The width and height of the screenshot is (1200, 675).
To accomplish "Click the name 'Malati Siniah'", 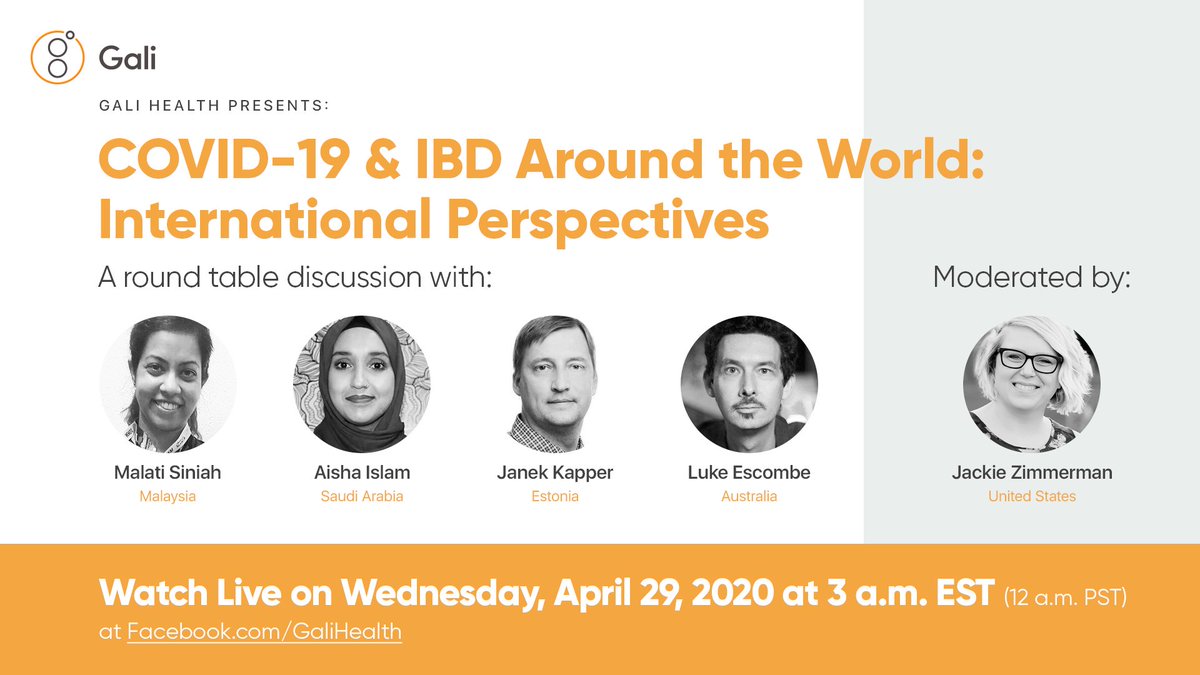I will pyautogui.click(x=168, y=473).
